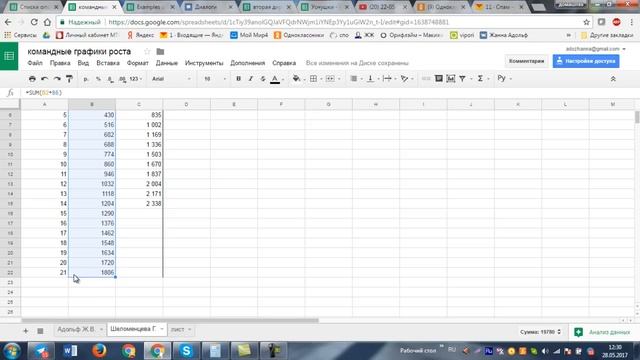640x360 pixels.
Task: Open the Справка menu
Action: [284, 63]
